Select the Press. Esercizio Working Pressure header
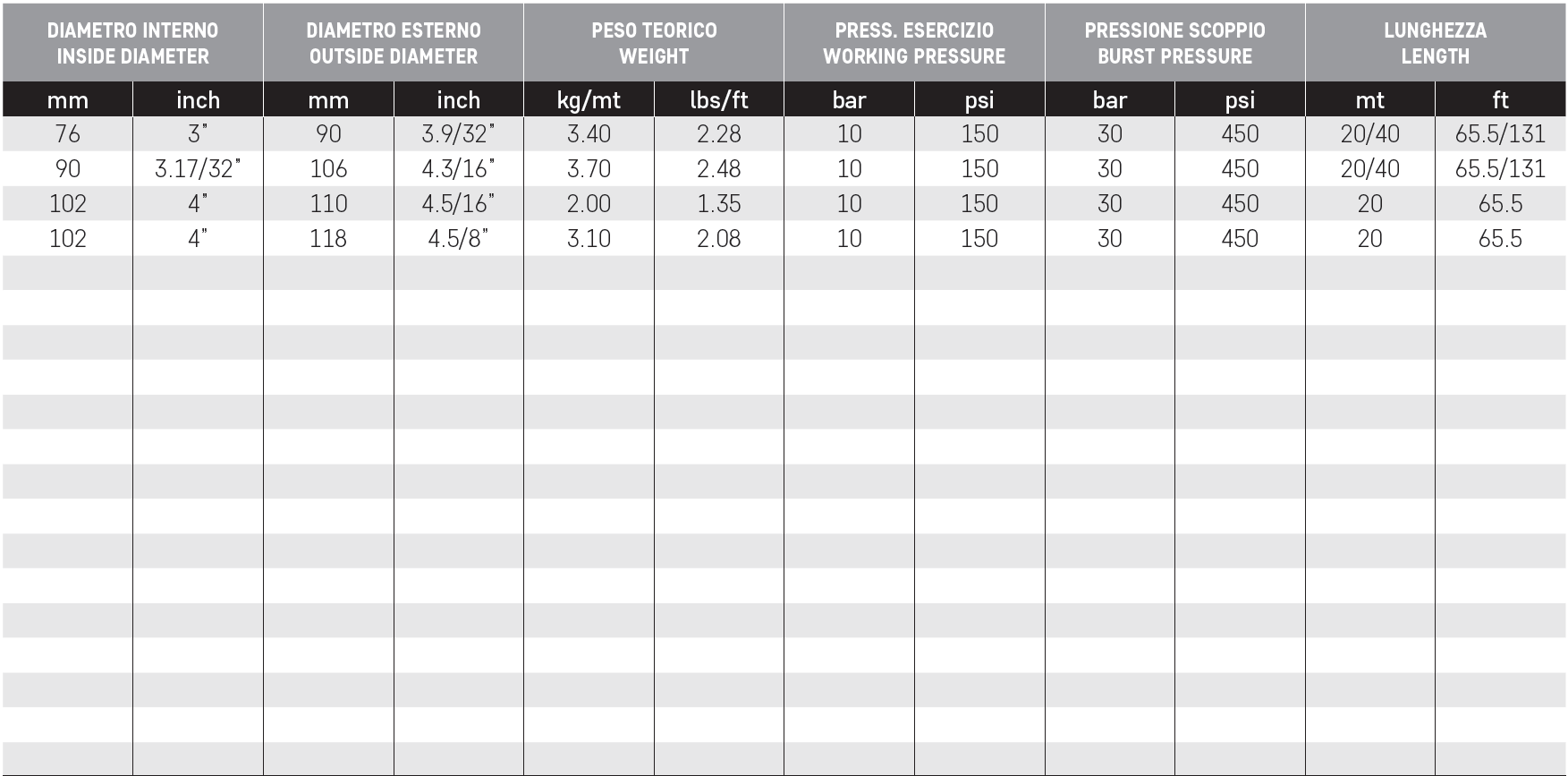 coord(914,43)
